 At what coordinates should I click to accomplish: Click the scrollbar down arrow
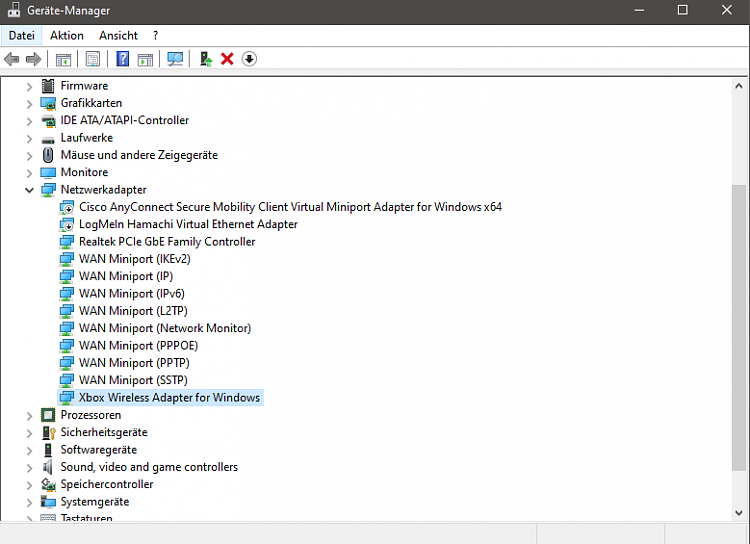(x=739, y=512)
